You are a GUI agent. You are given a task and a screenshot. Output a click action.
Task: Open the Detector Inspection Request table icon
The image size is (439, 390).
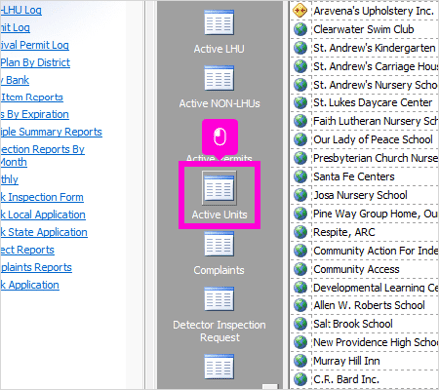click(x=219, y=299)
